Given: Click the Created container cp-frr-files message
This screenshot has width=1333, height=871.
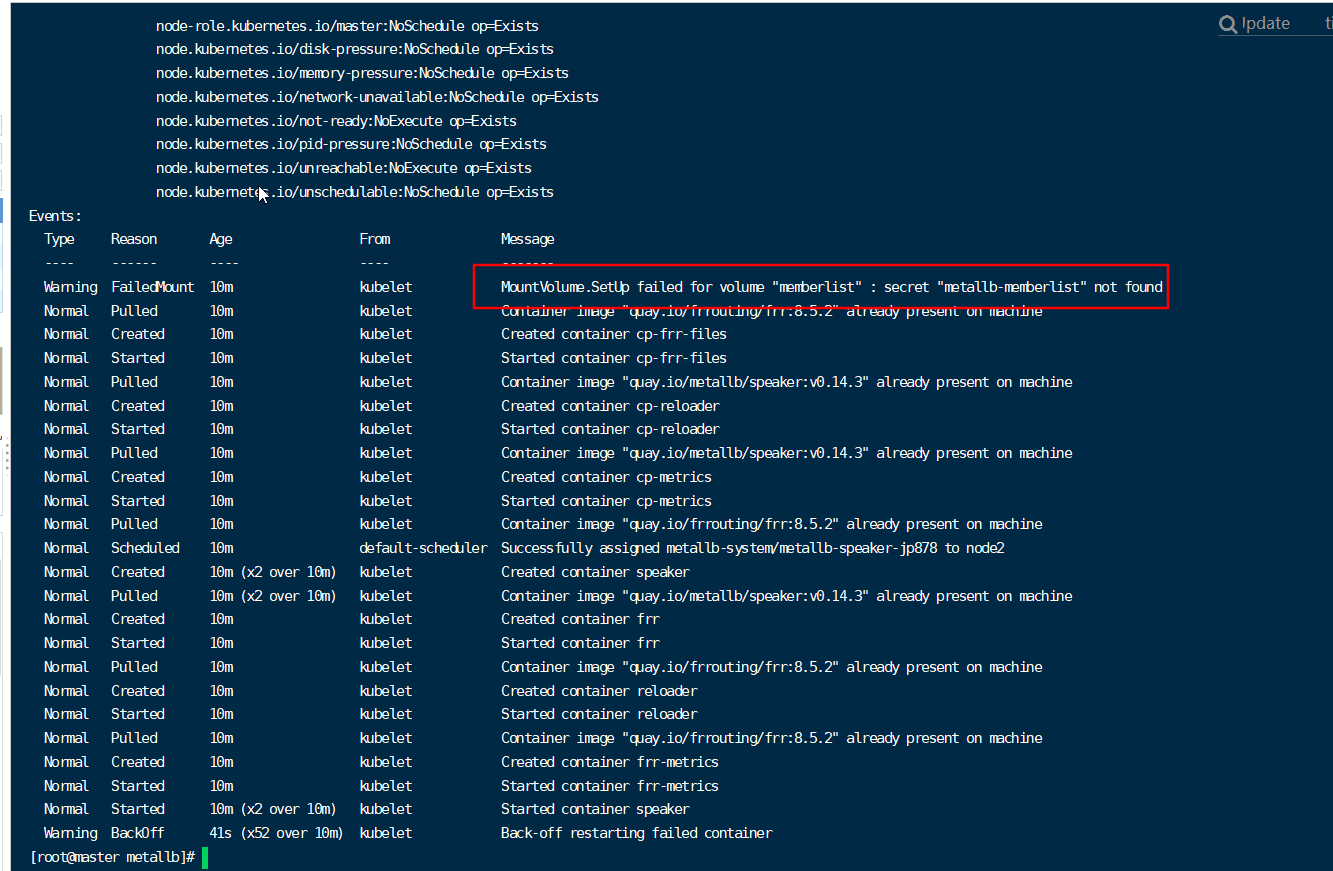Looking at the screenshot, I should pyautogui.click(x=614, y=334).
